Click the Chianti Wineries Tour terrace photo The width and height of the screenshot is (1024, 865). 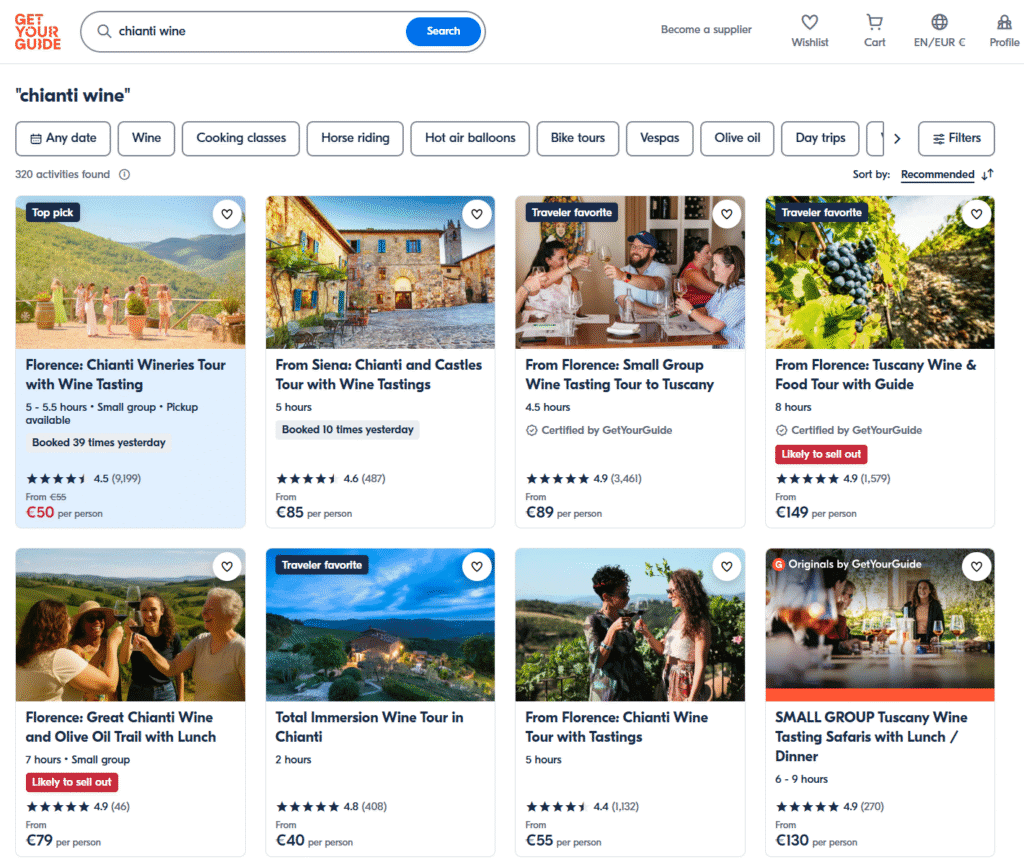click(x=131, y=272)
